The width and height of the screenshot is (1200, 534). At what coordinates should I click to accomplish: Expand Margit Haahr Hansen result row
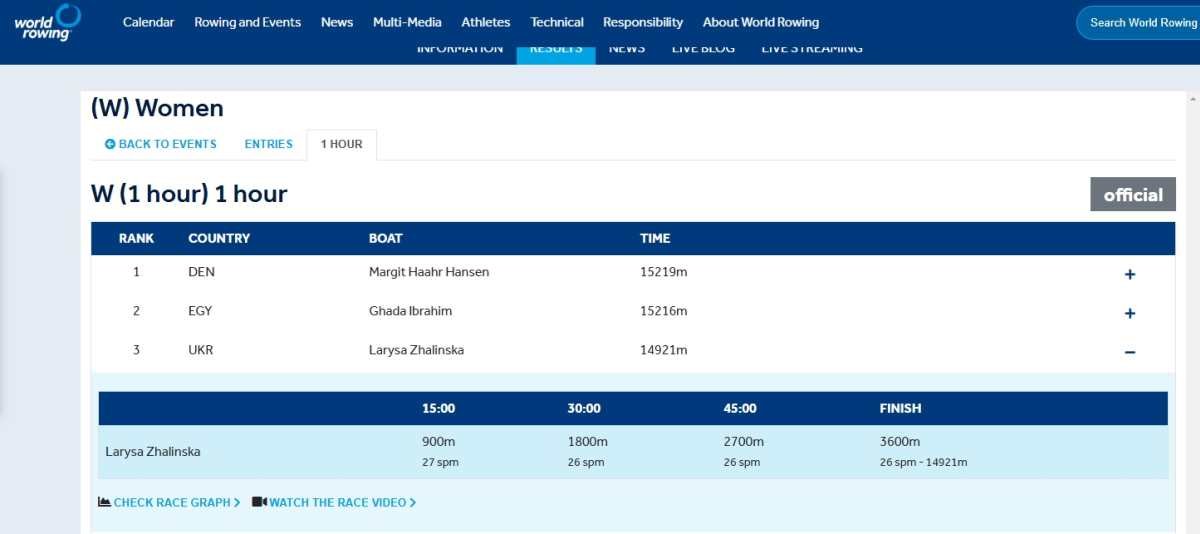[x=1129, y=274]
